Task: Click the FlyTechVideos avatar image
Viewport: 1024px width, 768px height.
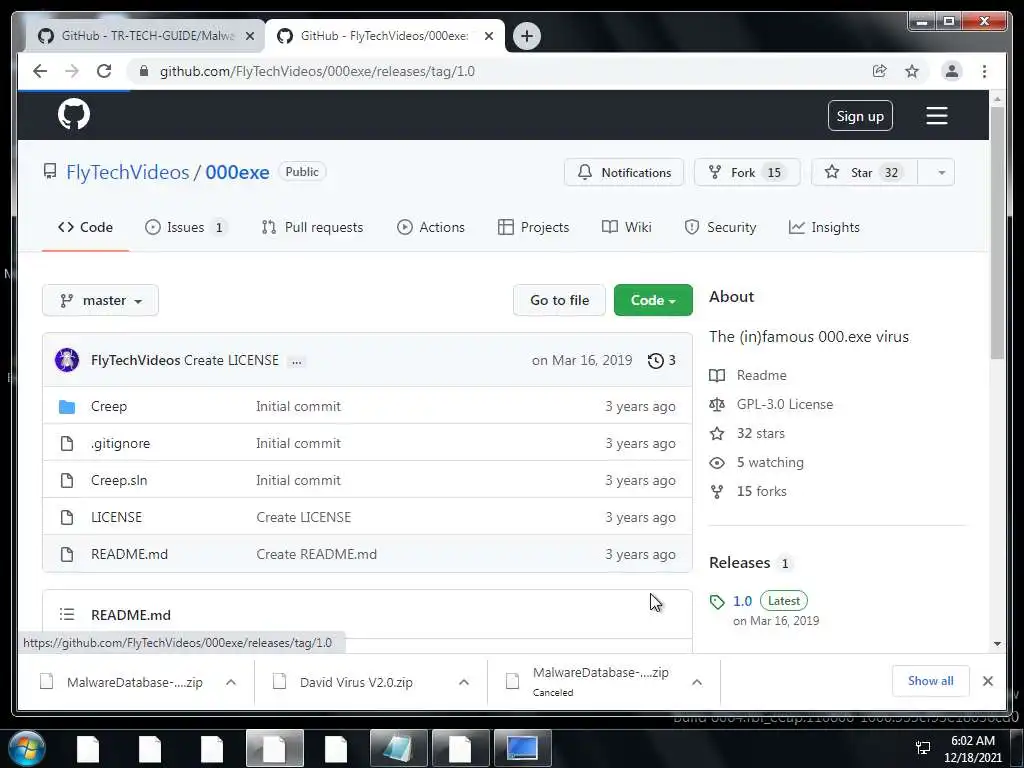Action: coord(67,360)
